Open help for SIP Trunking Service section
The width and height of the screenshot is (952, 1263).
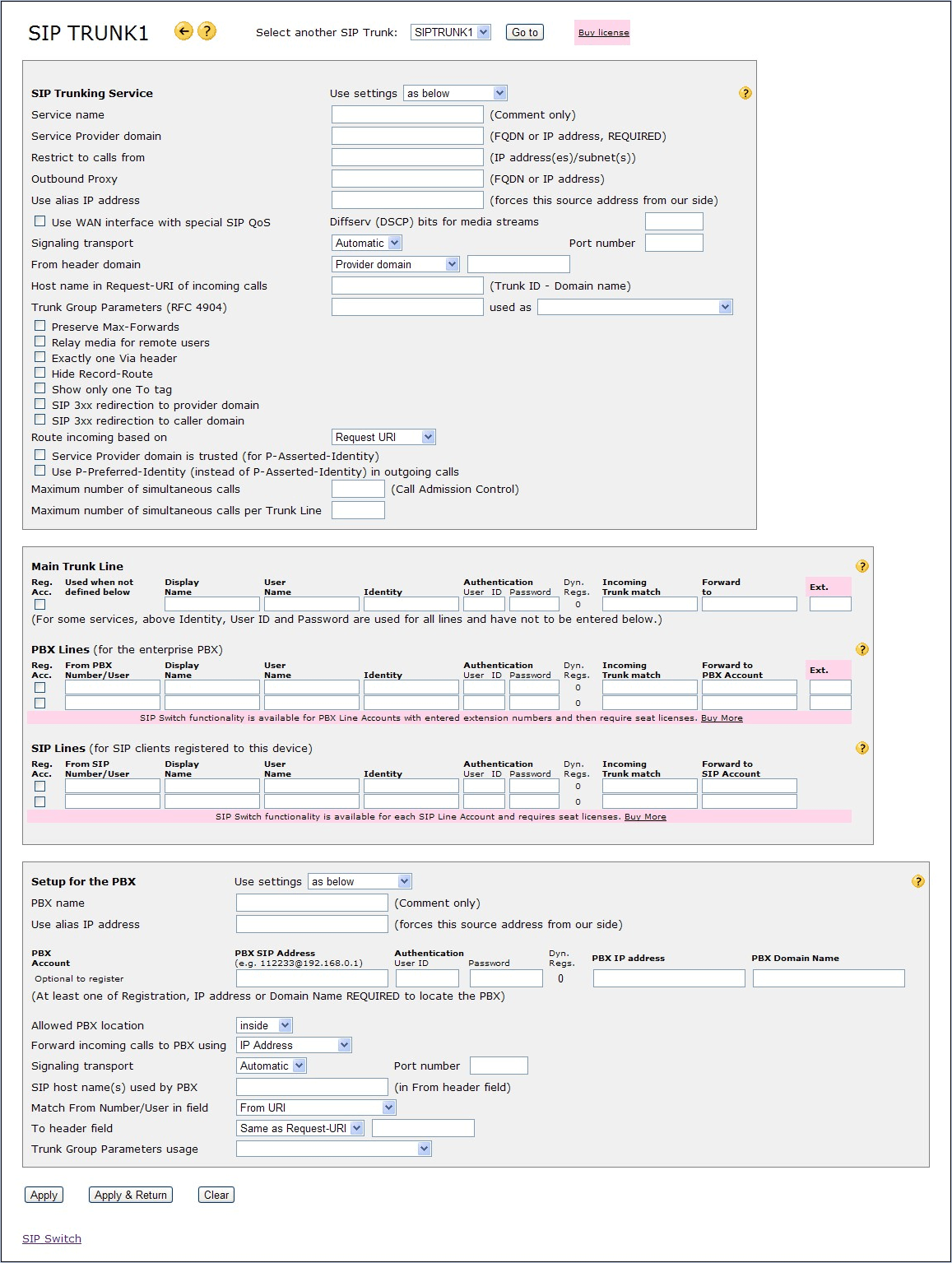[745, 93]
